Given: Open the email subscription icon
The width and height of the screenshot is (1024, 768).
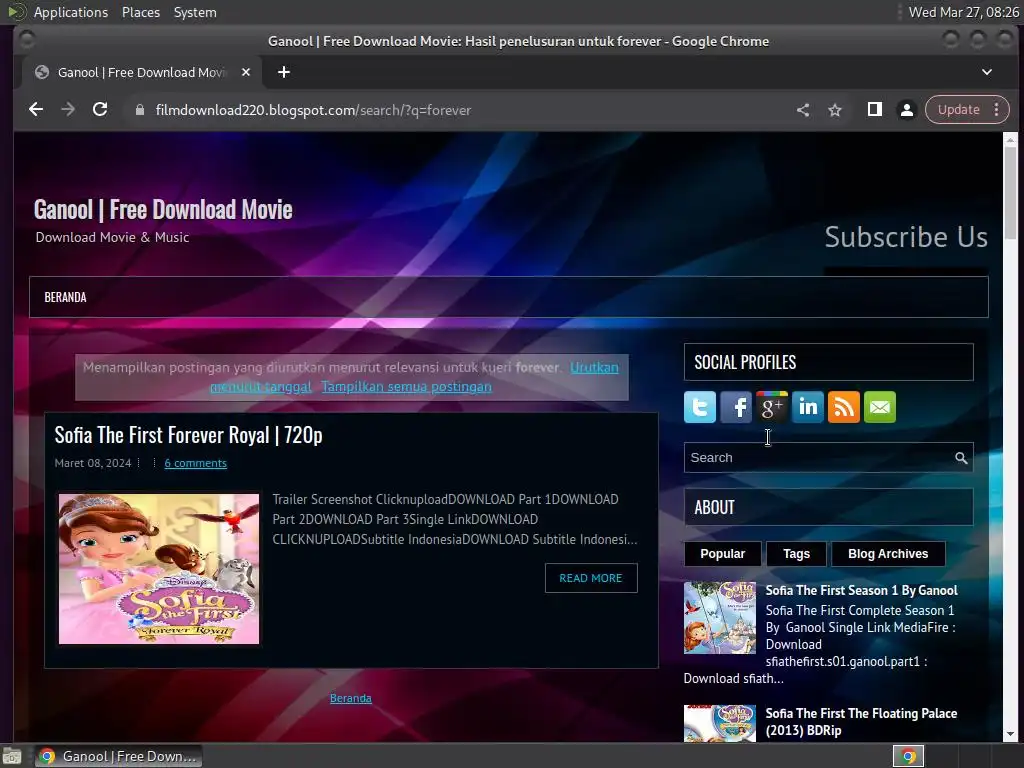Looking at the screenshot, I should click(880, 407).
